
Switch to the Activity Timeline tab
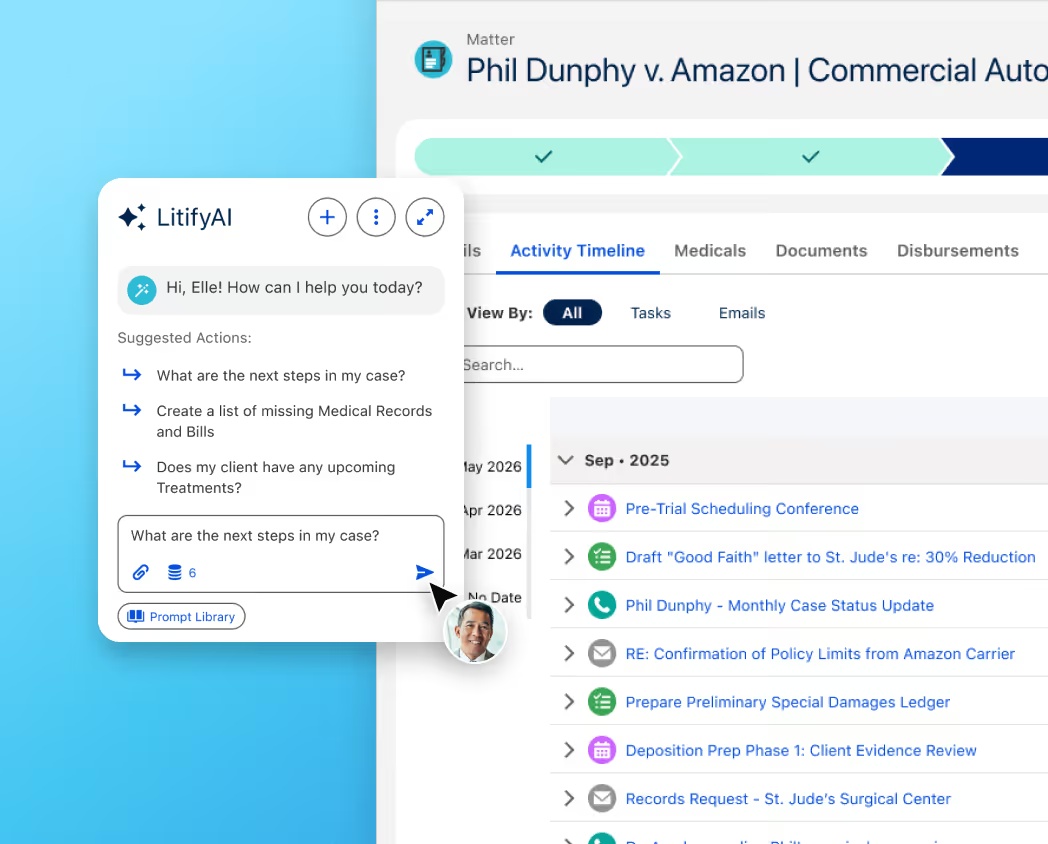[577, 251]
